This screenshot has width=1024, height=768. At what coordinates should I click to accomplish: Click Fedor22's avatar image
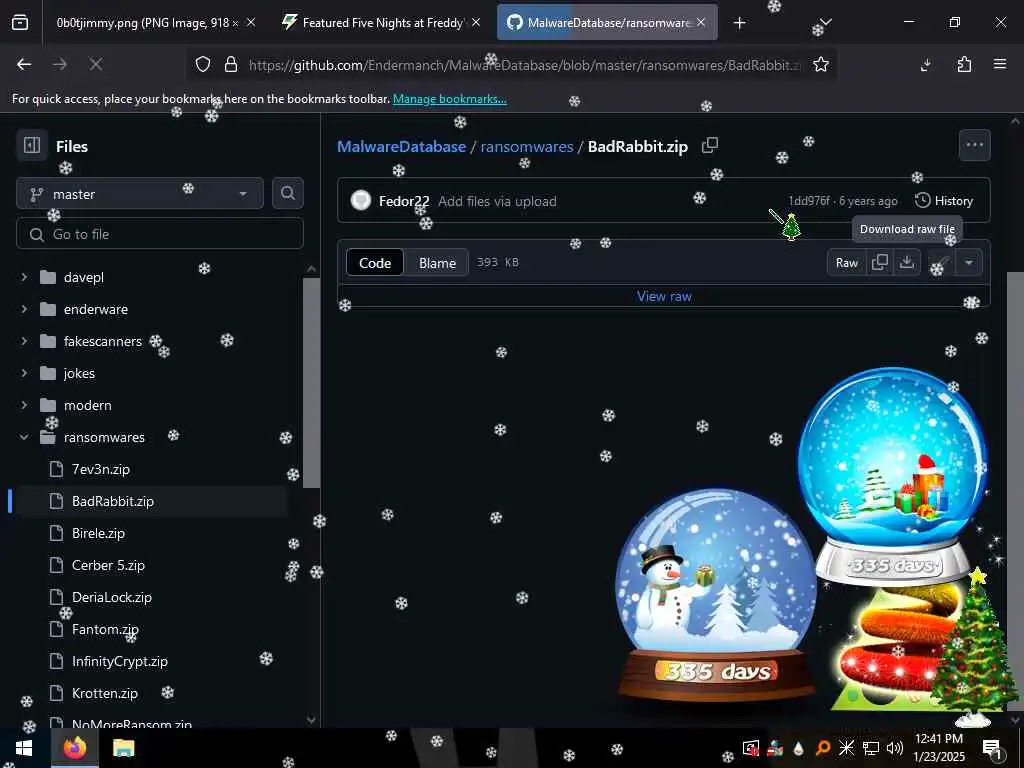(x=360, y=200)
